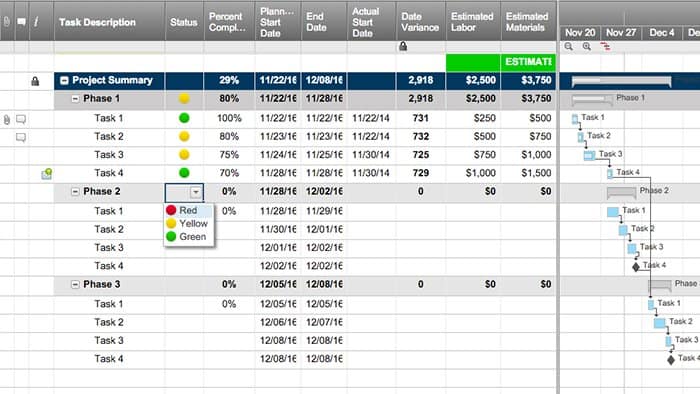Click the Phase 3 Task 4 milestone diamond

click(671, 360)
